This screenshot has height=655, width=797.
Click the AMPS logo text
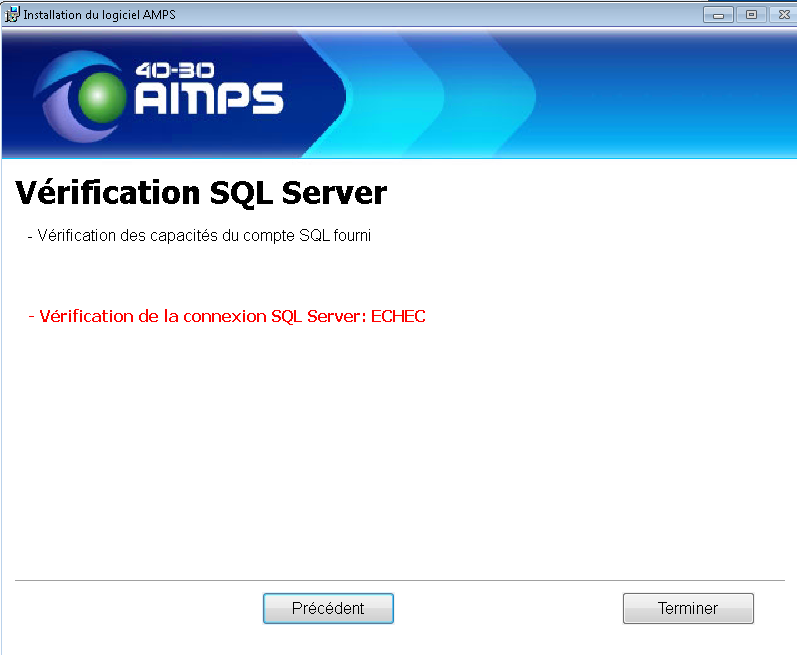(208, 99)
